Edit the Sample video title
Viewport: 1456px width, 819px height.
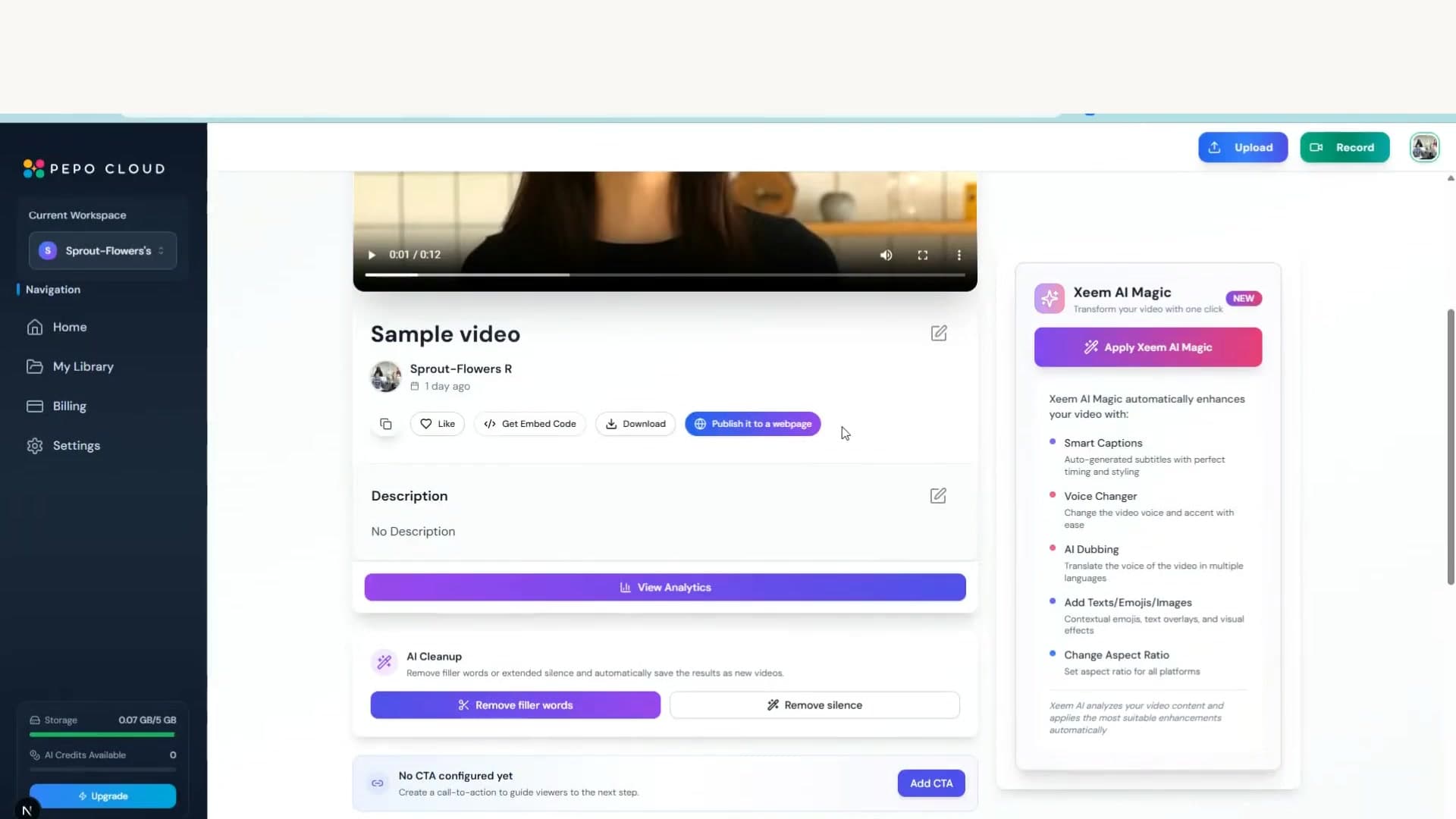pyautogui.click(x=939, y=333)
